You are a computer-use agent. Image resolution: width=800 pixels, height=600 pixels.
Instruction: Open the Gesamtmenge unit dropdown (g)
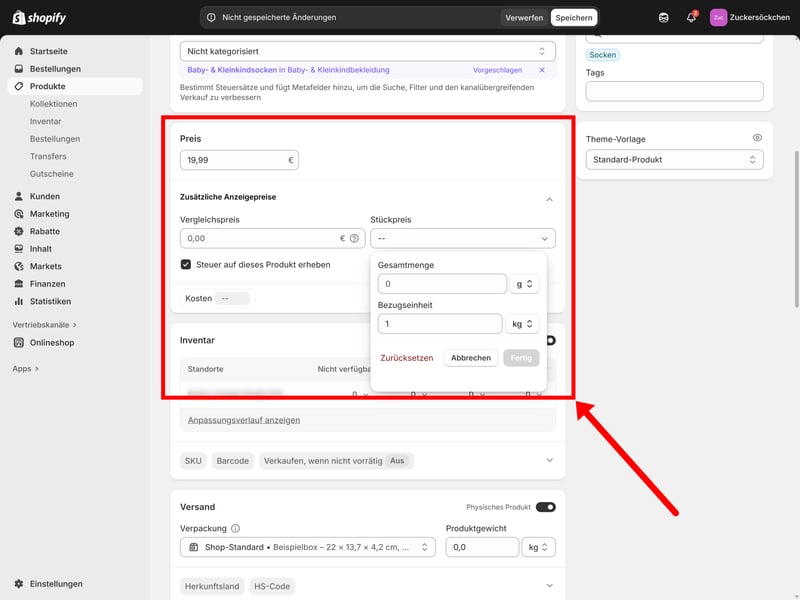tap(524, 284)
